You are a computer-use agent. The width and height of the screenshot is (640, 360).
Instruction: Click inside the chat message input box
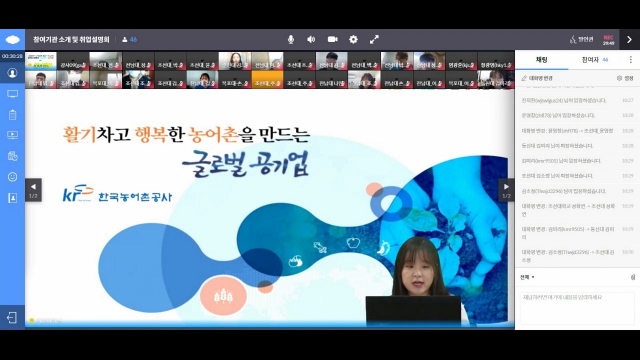click(577, 308)
